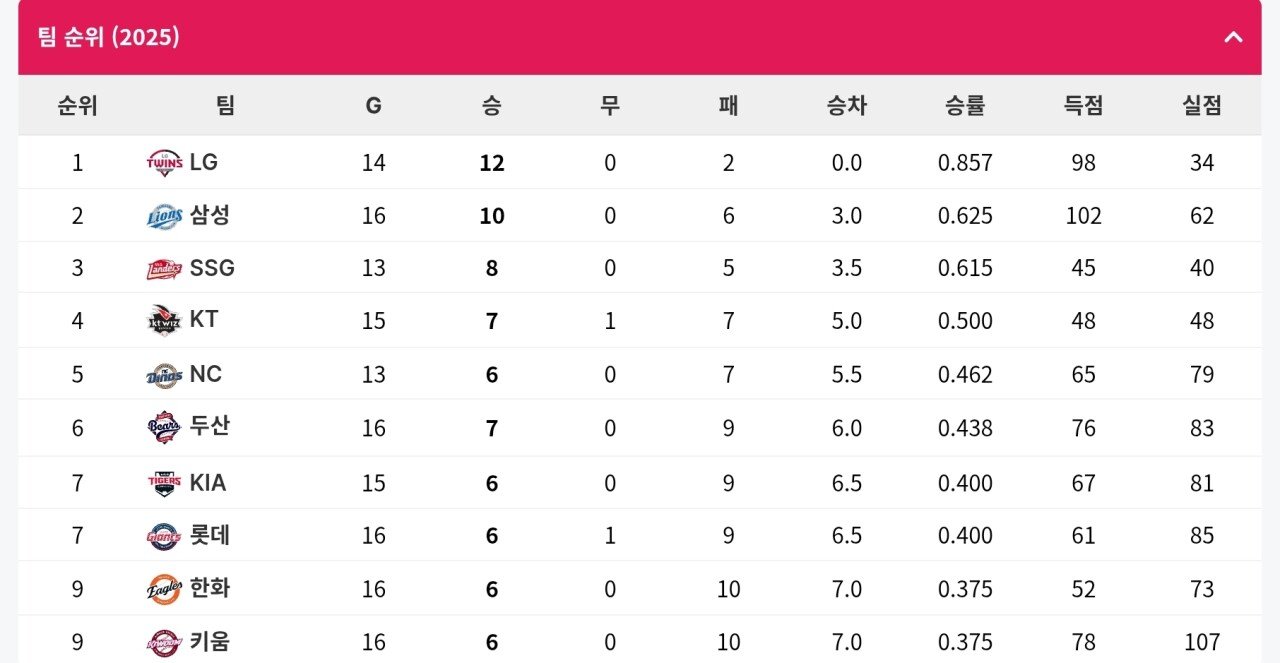The image size is (1280, 663).
Task: Collapse the 팀 순위 panel using chevron
Action: (x=1233, y=38)
